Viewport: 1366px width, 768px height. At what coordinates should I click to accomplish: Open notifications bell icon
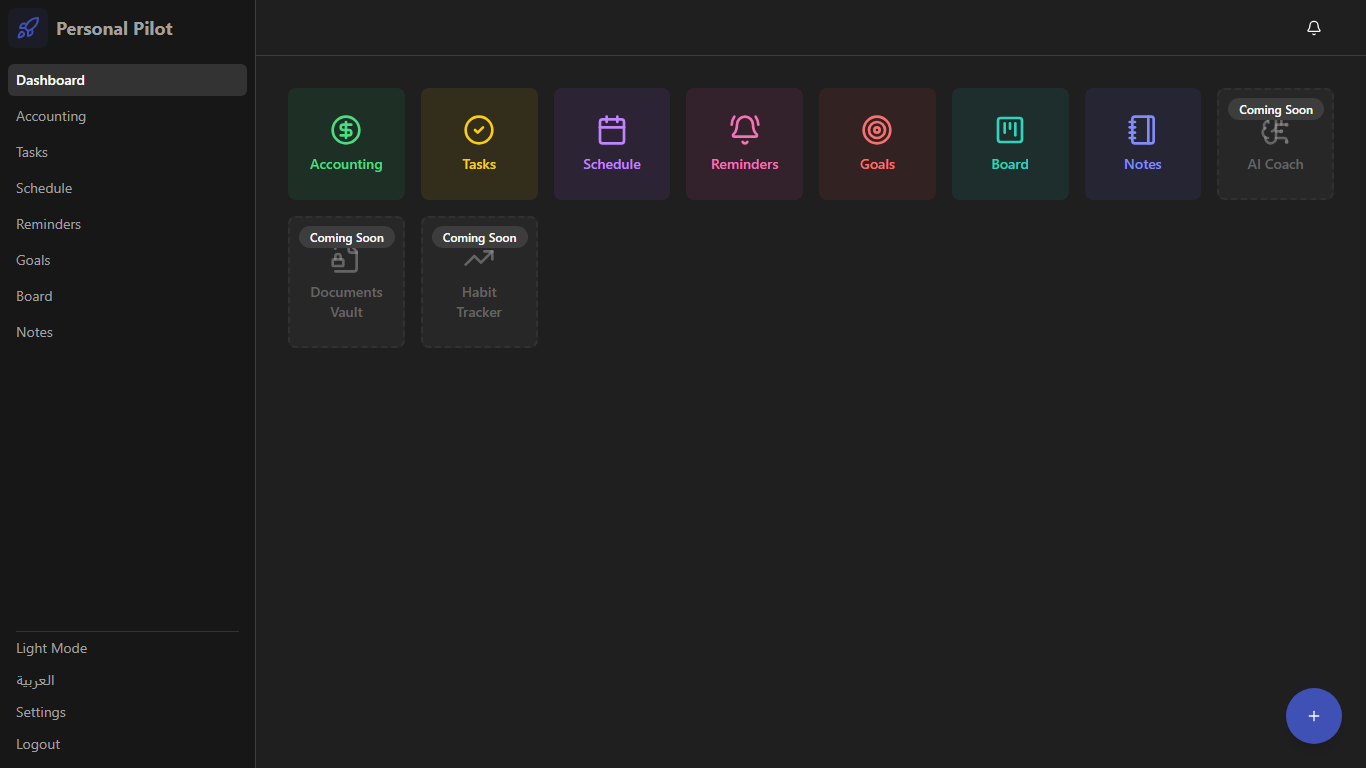pyautogui.click(x=1314, y=28)
